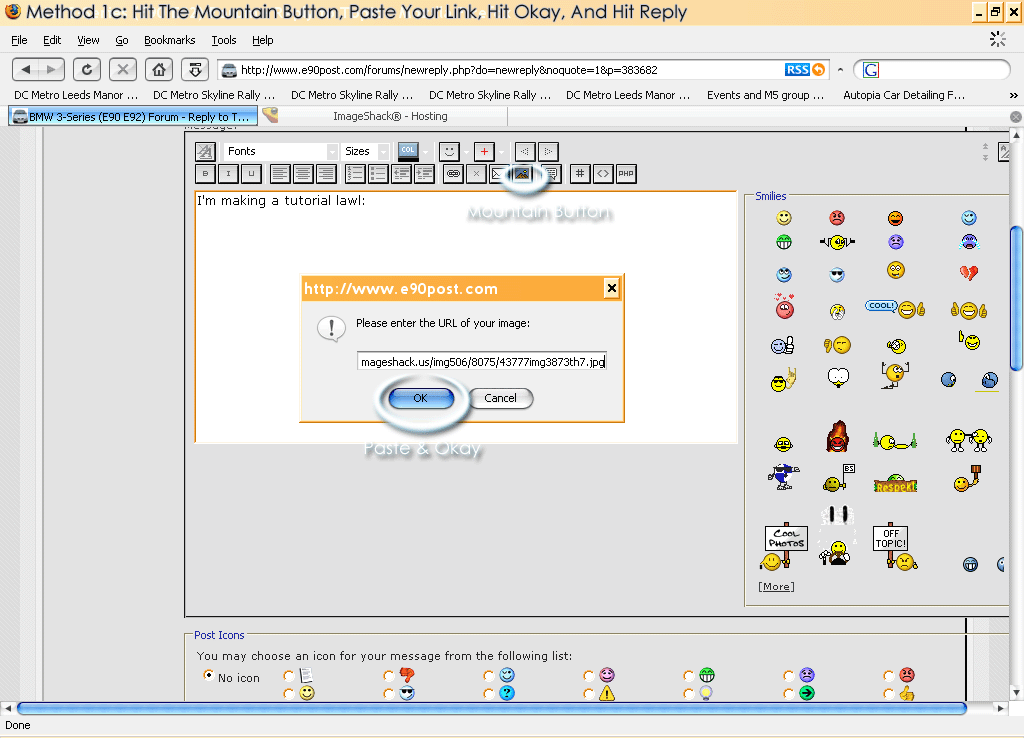Click the horizontal page scrollbar
The width and height of the screenshot is (1024, 738).
(x=491, y=708)
